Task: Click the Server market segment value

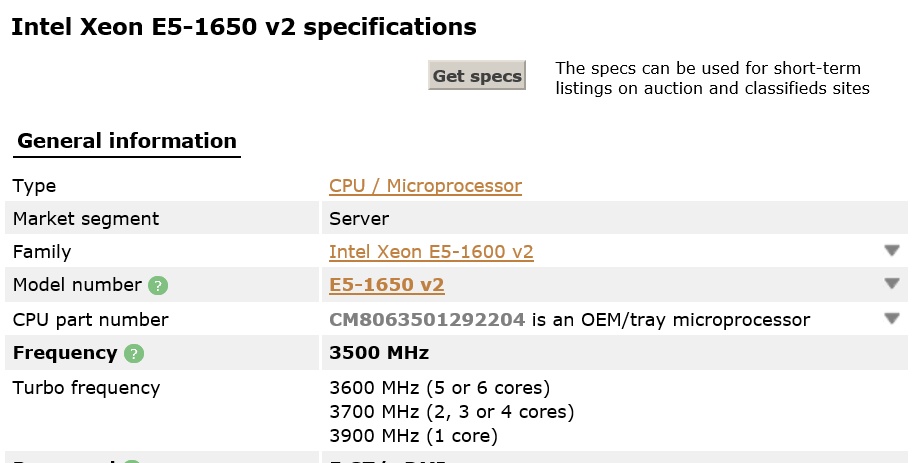Action: [x=358, y=219]
